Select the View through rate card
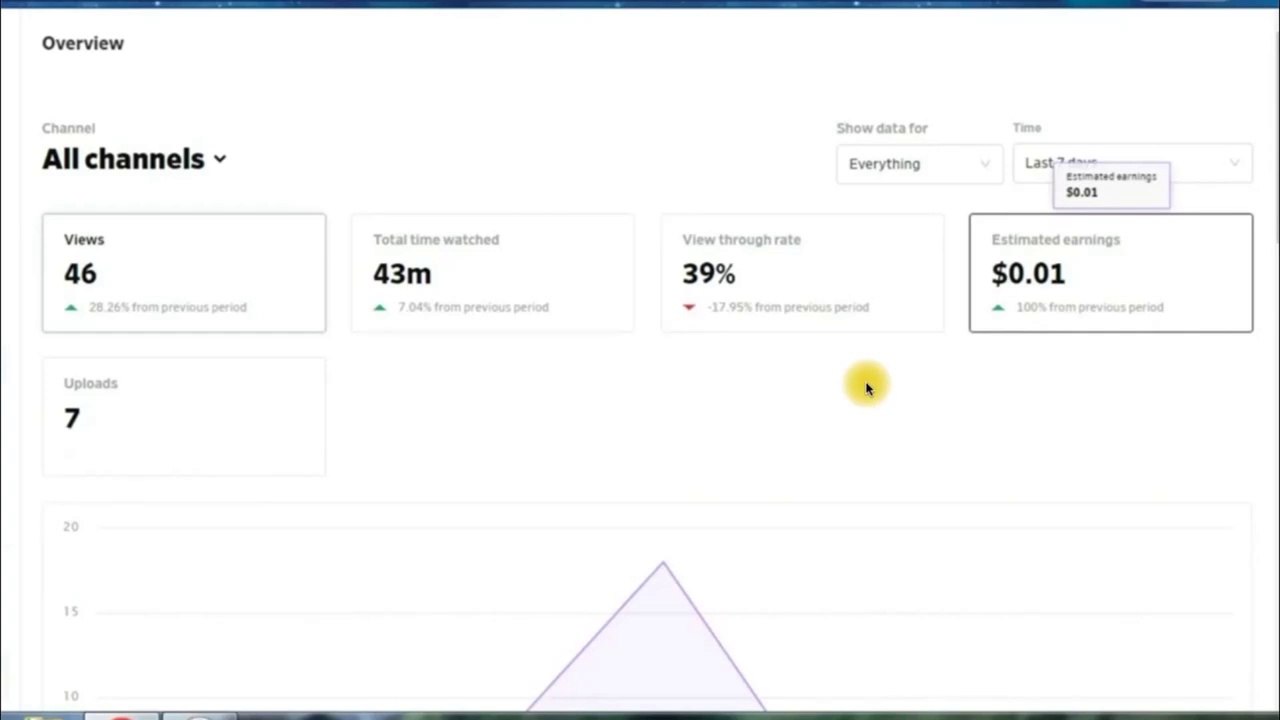 pos(802,272)
